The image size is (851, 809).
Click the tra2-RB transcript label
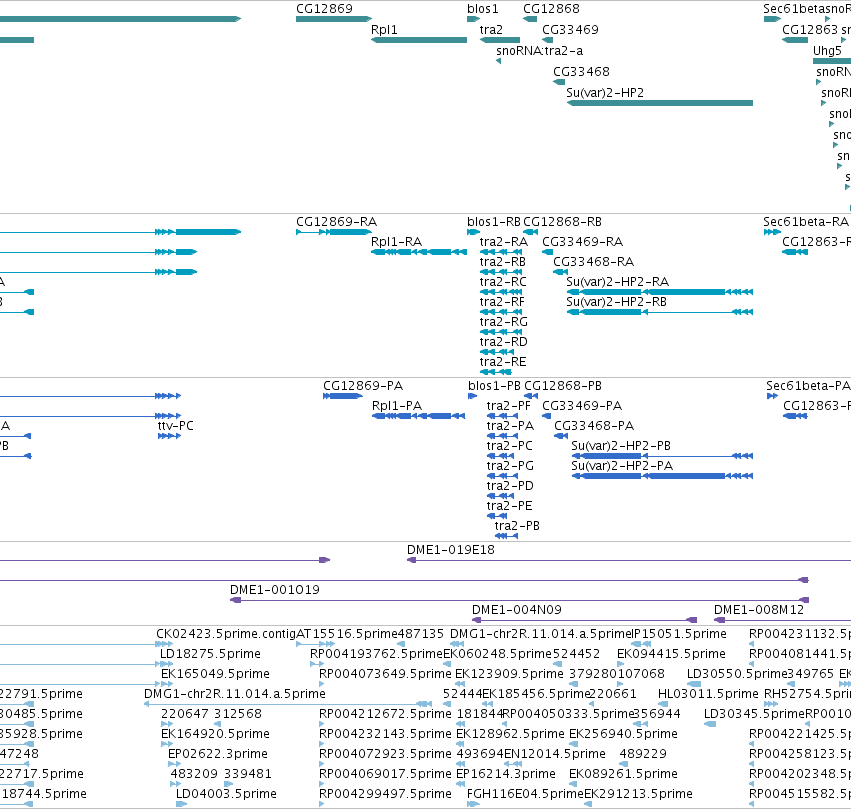(x=503, y=262)
